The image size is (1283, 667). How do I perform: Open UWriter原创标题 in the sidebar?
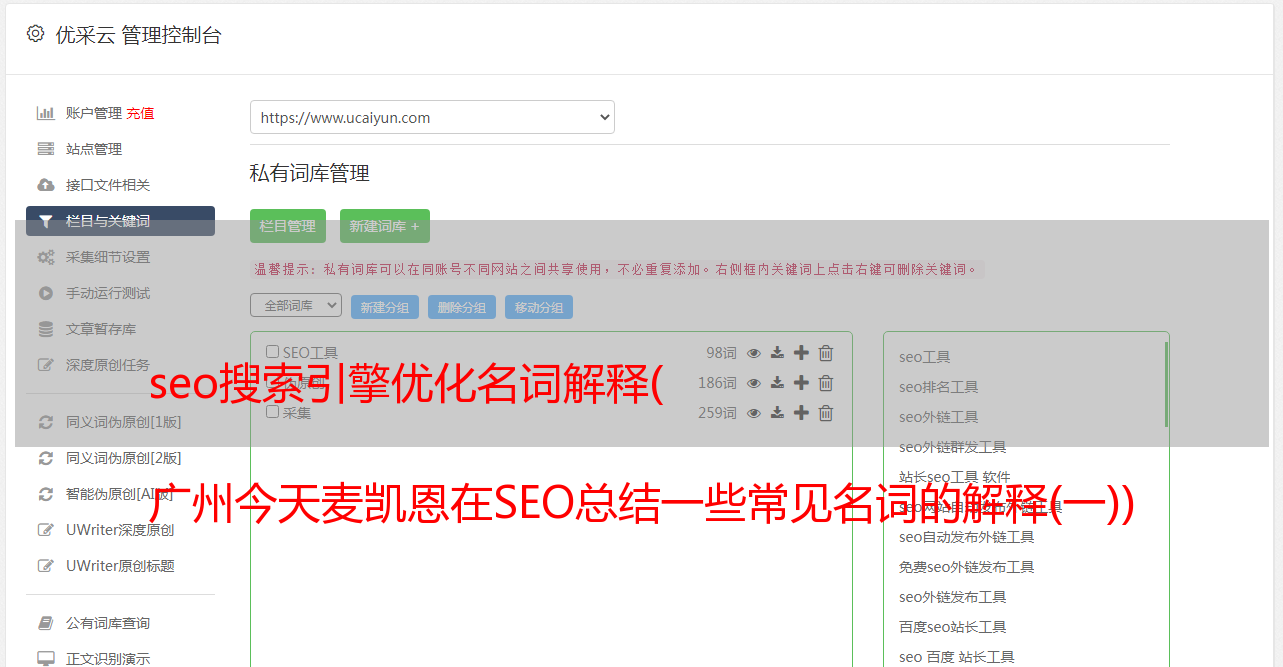pos(120,566)
